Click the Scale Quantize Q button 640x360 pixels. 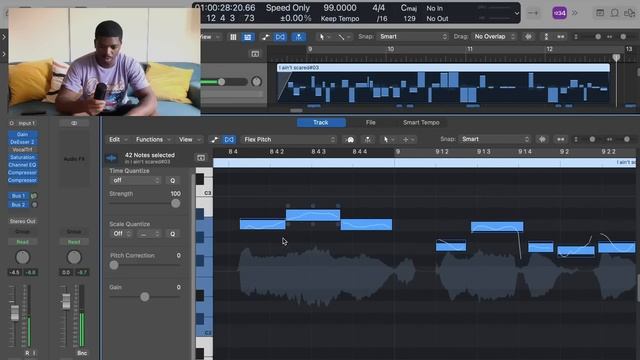tap(173, 234)
